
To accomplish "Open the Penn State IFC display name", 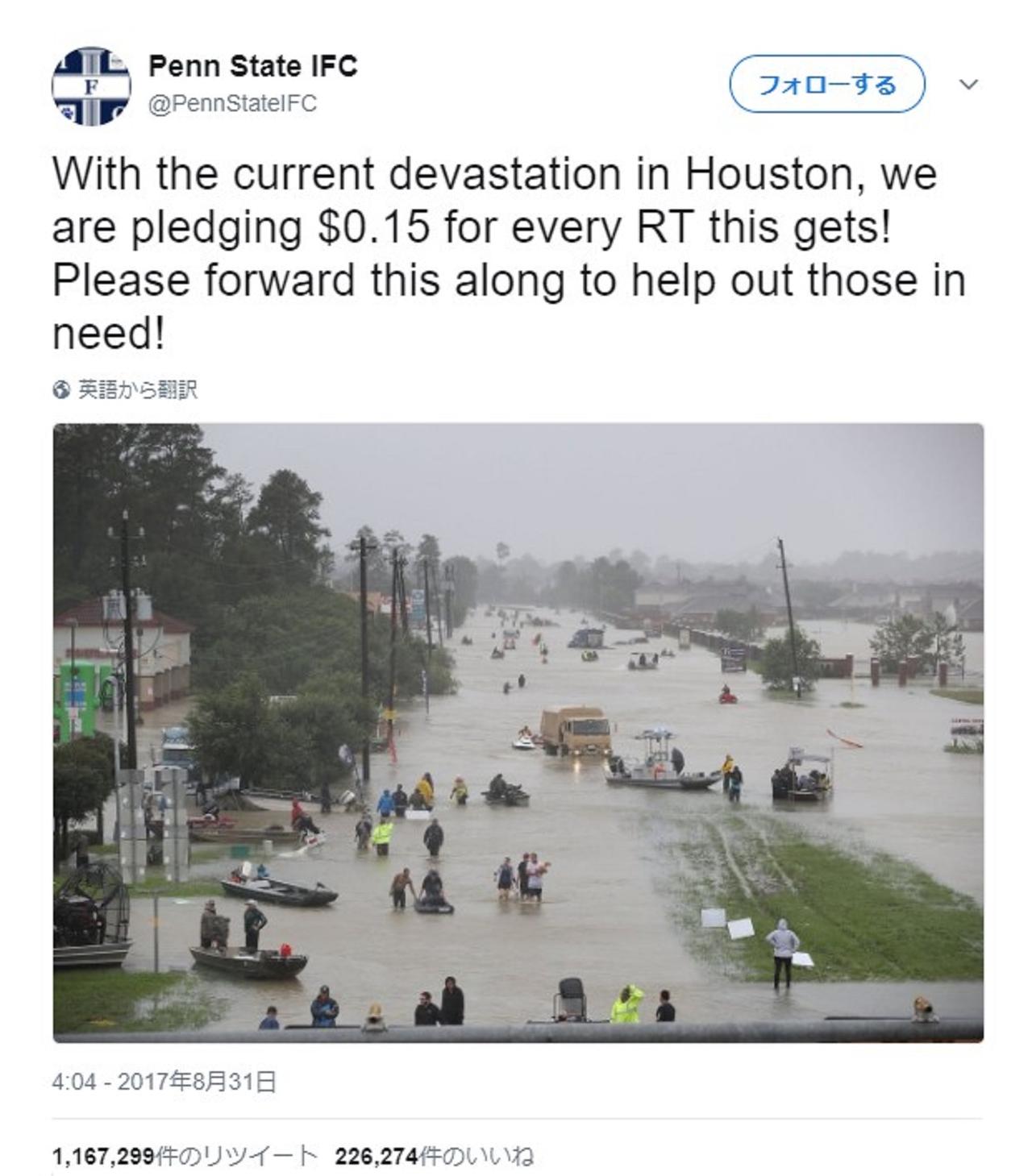I will pyautogui.click(x=253, y=66).
